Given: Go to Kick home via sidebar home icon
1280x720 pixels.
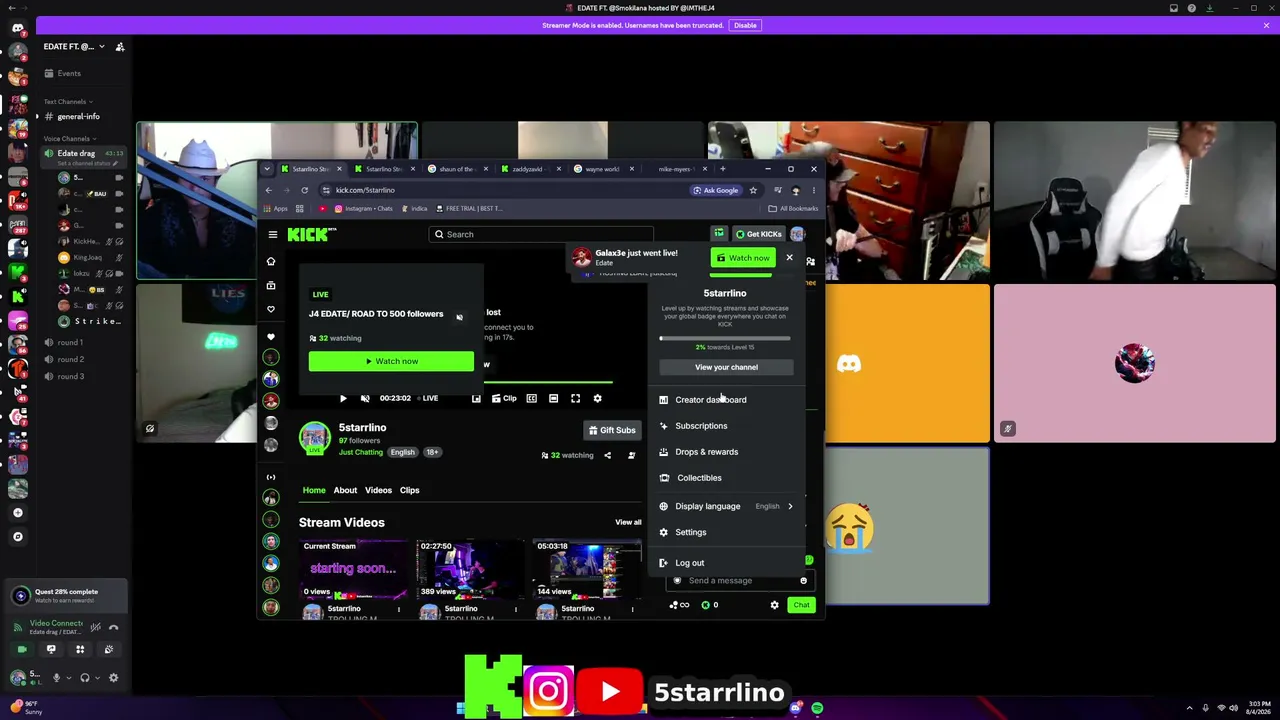Looking at the screenshot, I should pyautogui.click(x=271, y=261).
